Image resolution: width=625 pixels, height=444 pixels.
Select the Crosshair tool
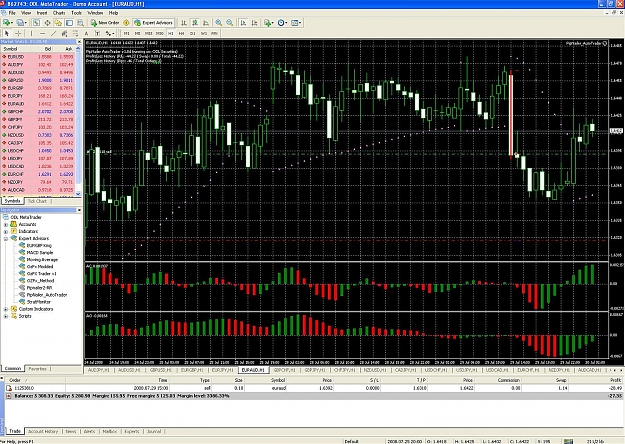pos(18,33)
